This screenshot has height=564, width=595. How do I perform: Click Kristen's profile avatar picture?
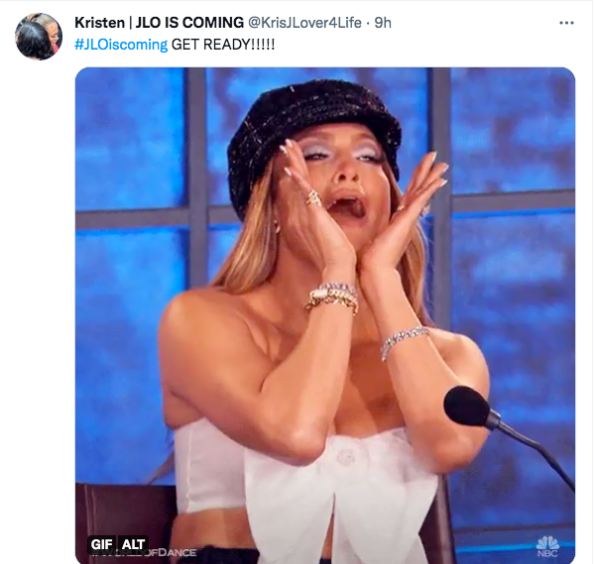coord(38,36)
